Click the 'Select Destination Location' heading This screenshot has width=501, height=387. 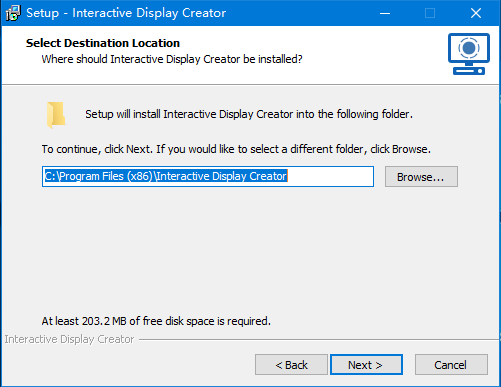(103, 43)
